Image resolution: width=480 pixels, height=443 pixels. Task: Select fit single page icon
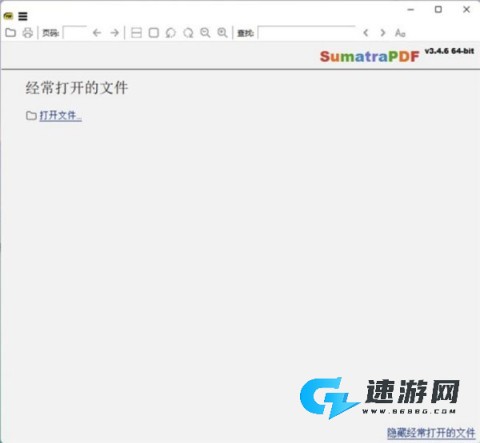pyautogui.click(x=154, y=33)
